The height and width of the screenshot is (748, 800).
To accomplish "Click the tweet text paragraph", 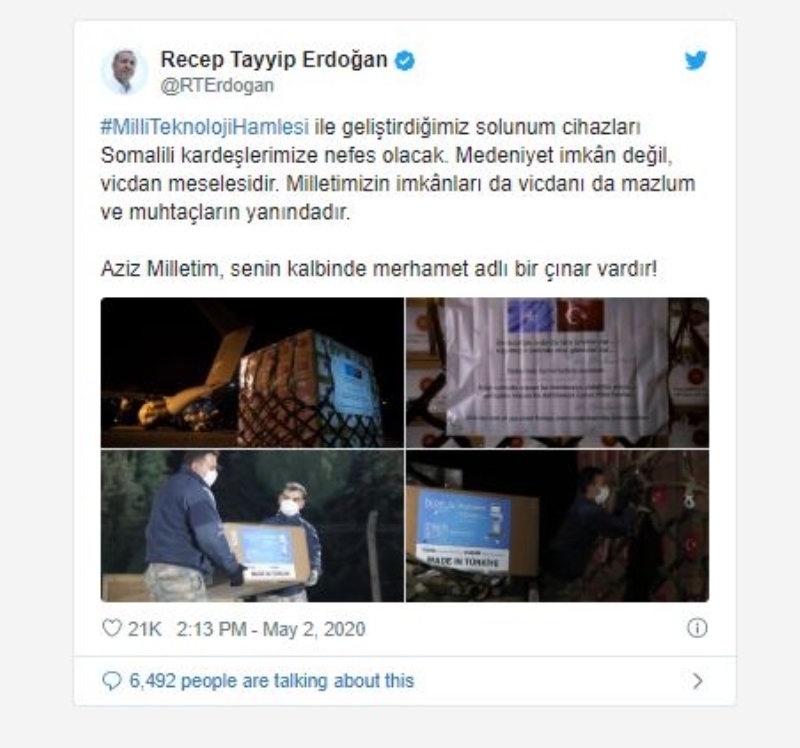I will (398, 169).
